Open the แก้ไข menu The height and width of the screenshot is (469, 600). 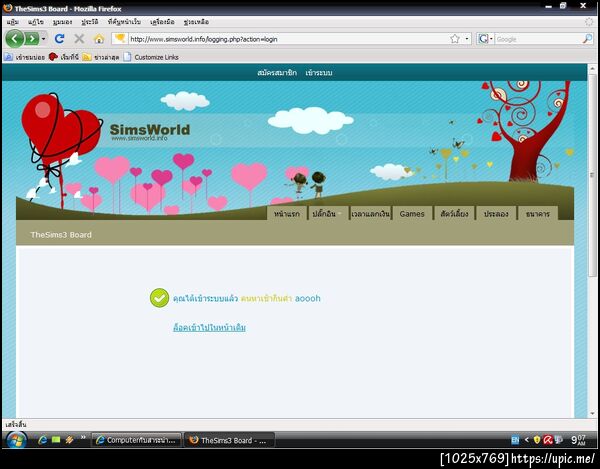[x=36, y=22]
